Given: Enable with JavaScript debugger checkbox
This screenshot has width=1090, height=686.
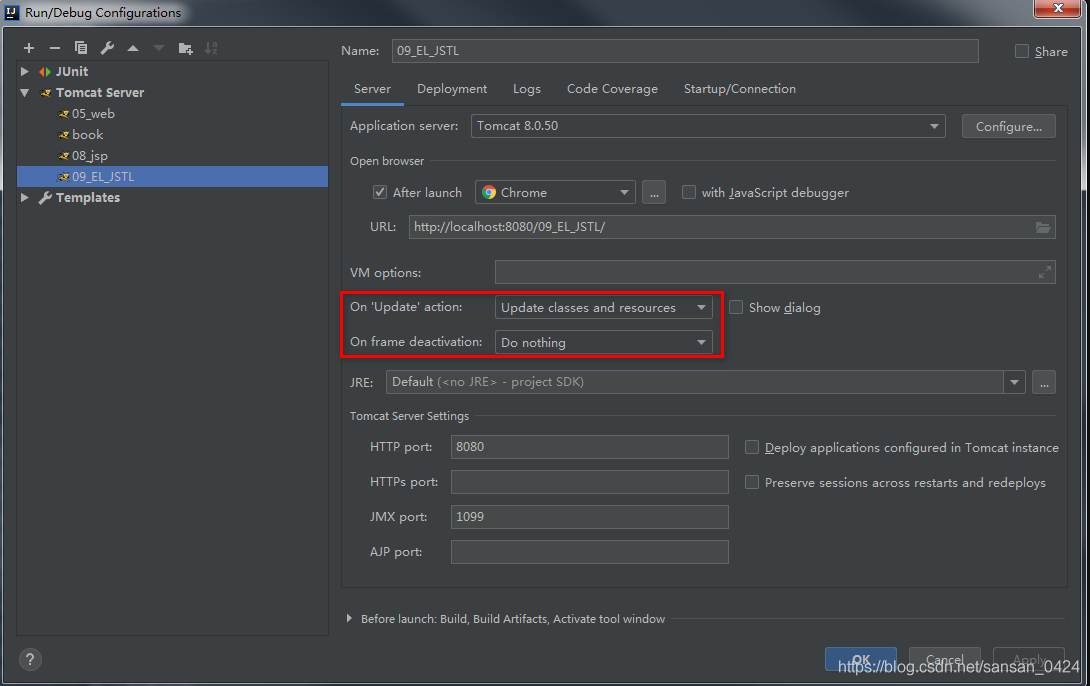Looking at the screenshot, I should [689, 192].
